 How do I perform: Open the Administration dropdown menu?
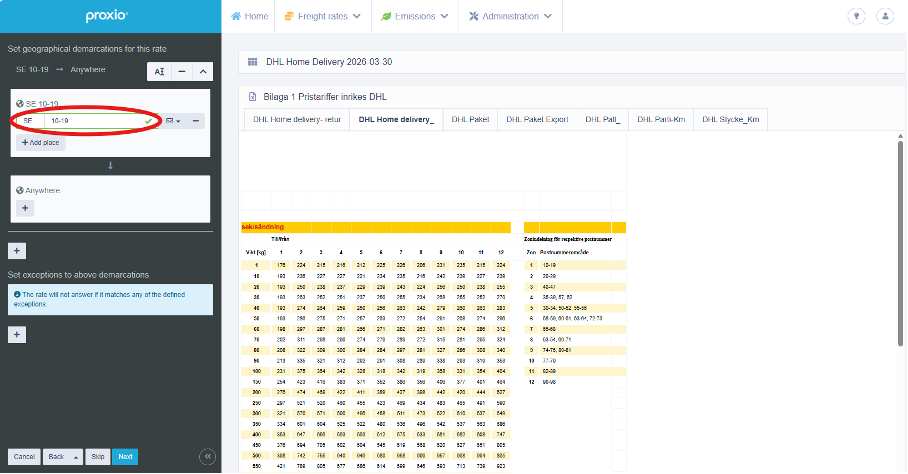pos(510,16)
